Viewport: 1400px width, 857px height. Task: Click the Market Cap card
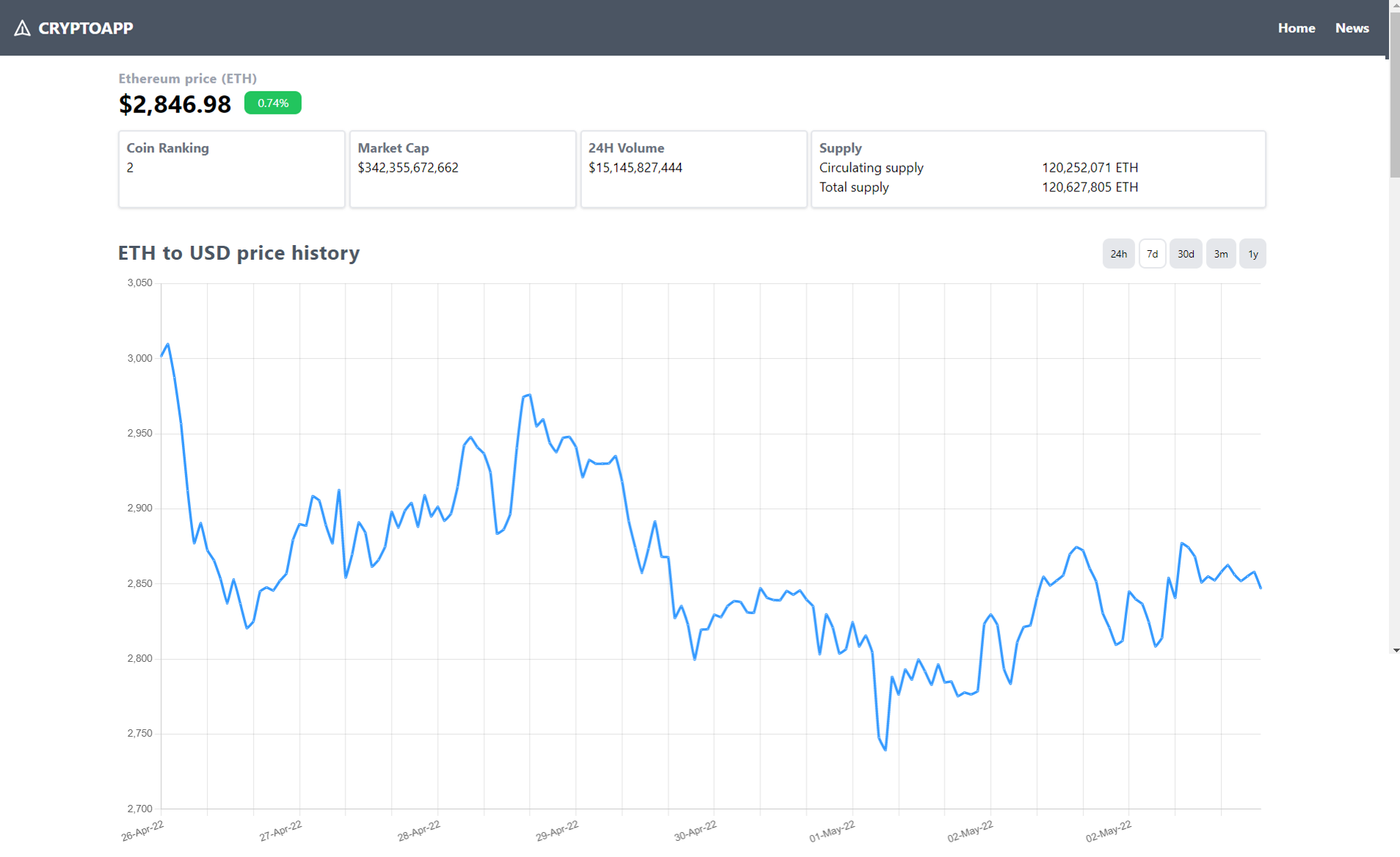click(462, 169)
